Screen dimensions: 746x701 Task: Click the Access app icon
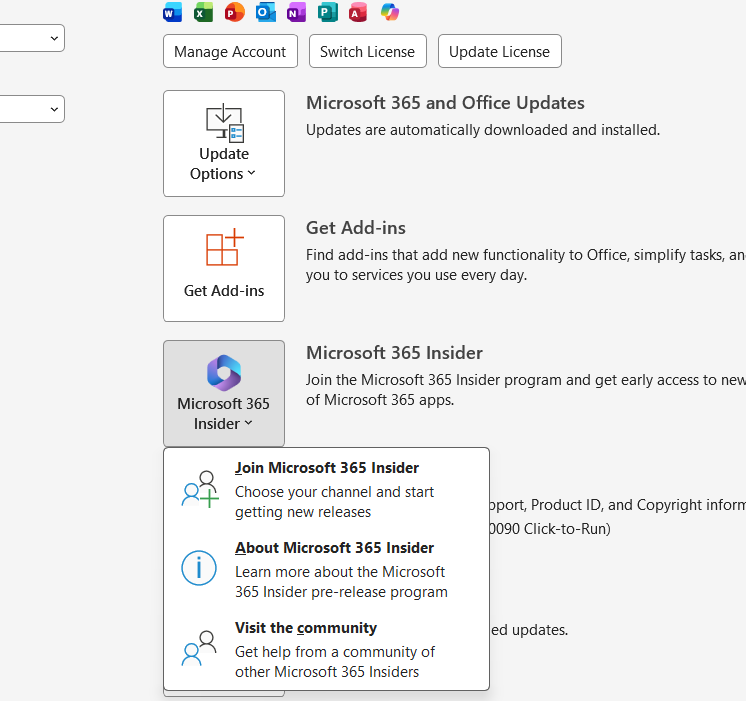pyautogui.click(x=358, y=12)
